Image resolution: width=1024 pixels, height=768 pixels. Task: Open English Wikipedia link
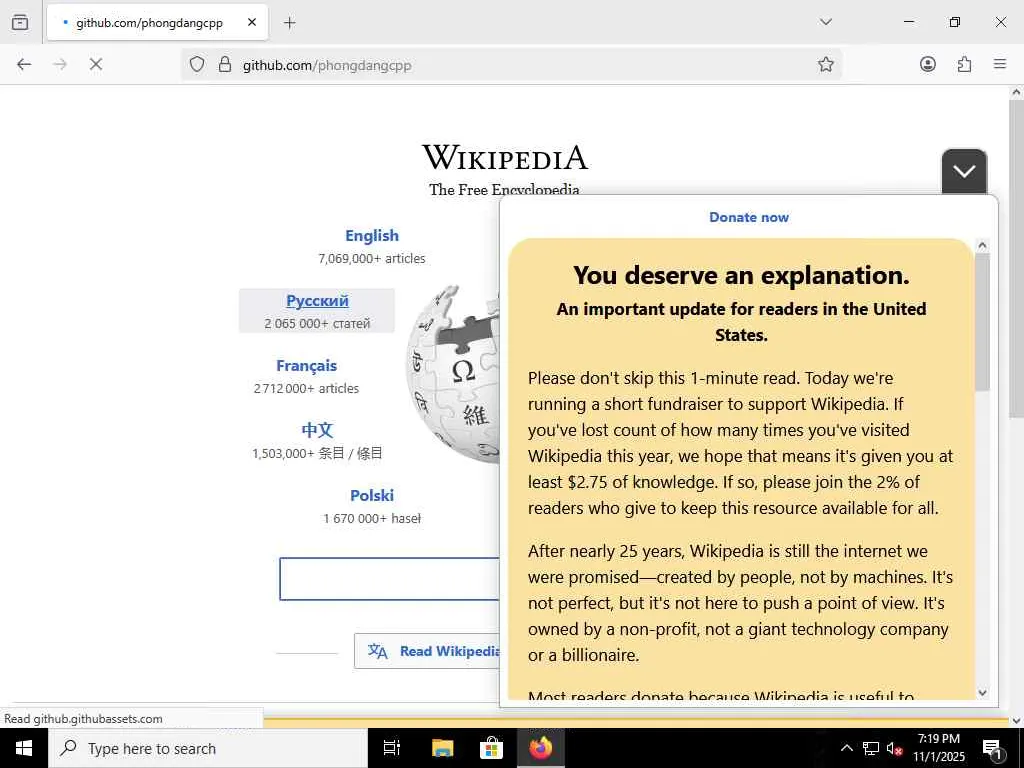click(x=372, y=235)
